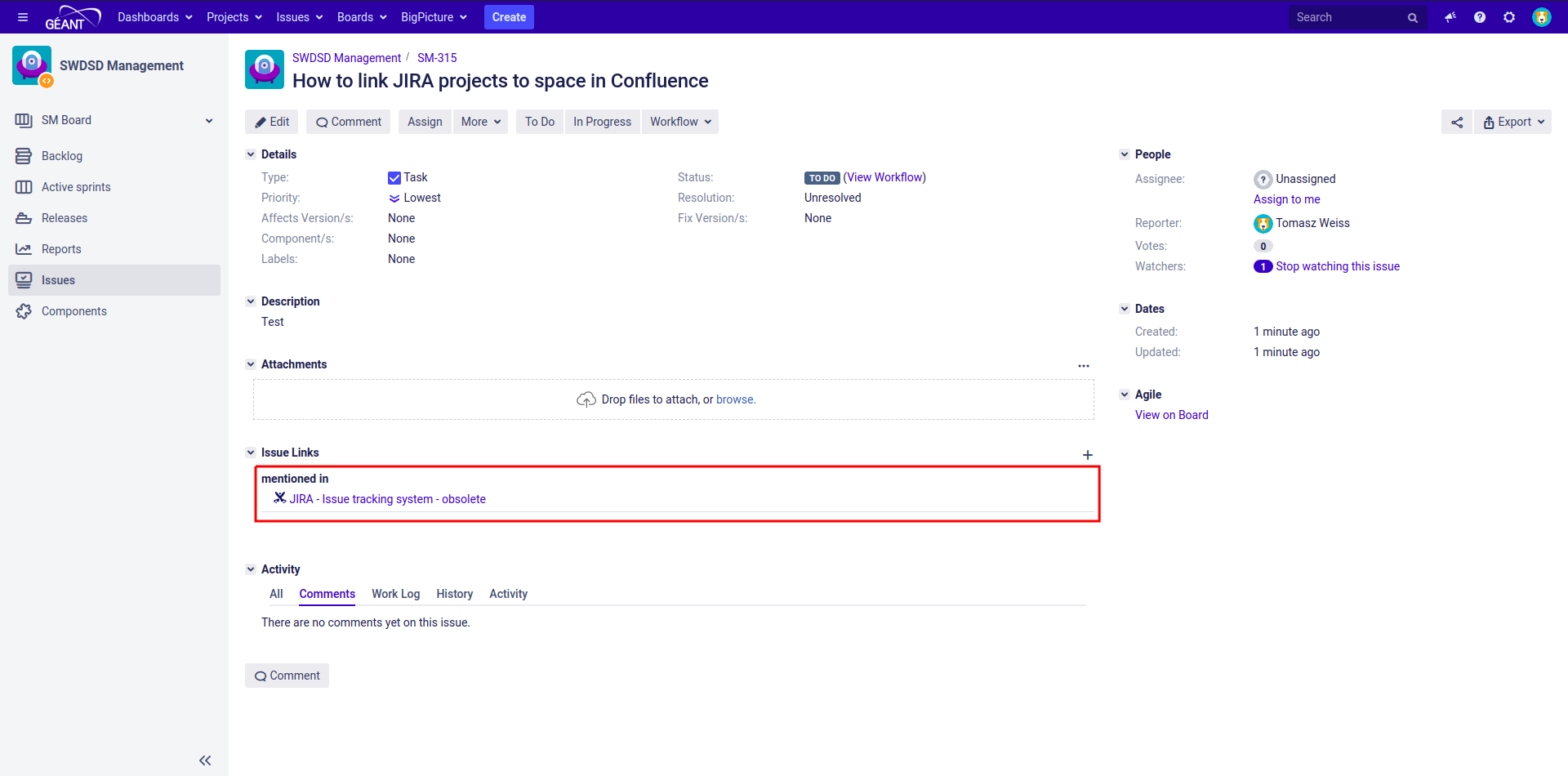Click the Assign button
Image resolution: width=1568 pixels, height=776 pixels.
click(425, 122)
